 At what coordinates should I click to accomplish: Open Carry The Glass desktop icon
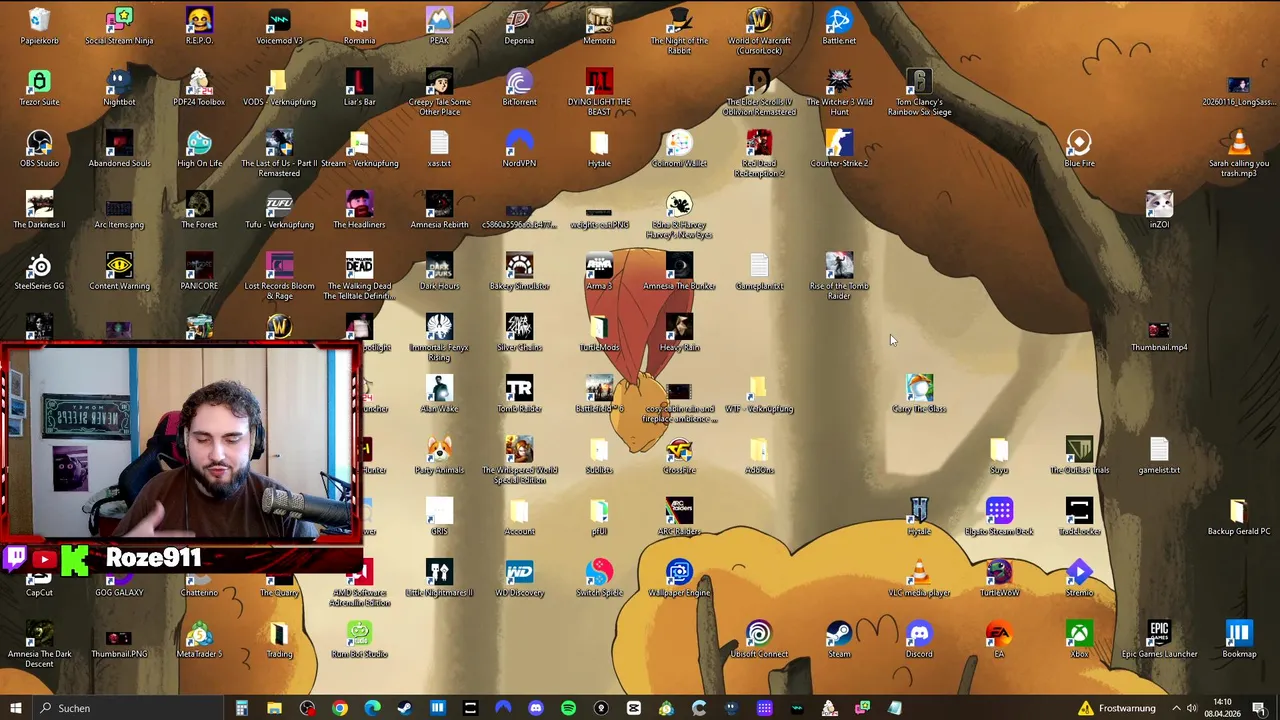919,393
